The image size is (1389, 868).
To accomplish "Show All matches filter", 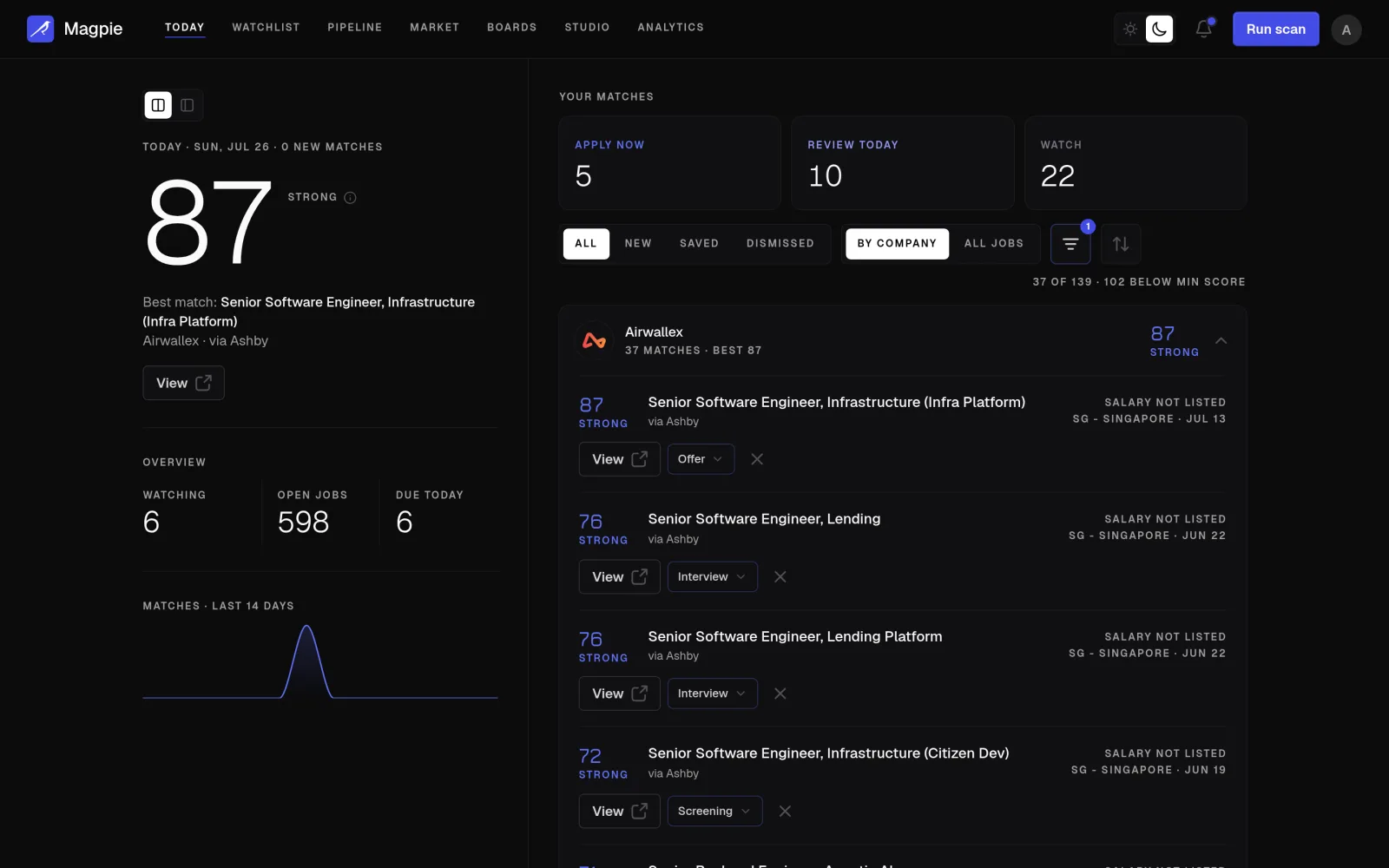I will point(586,244).
